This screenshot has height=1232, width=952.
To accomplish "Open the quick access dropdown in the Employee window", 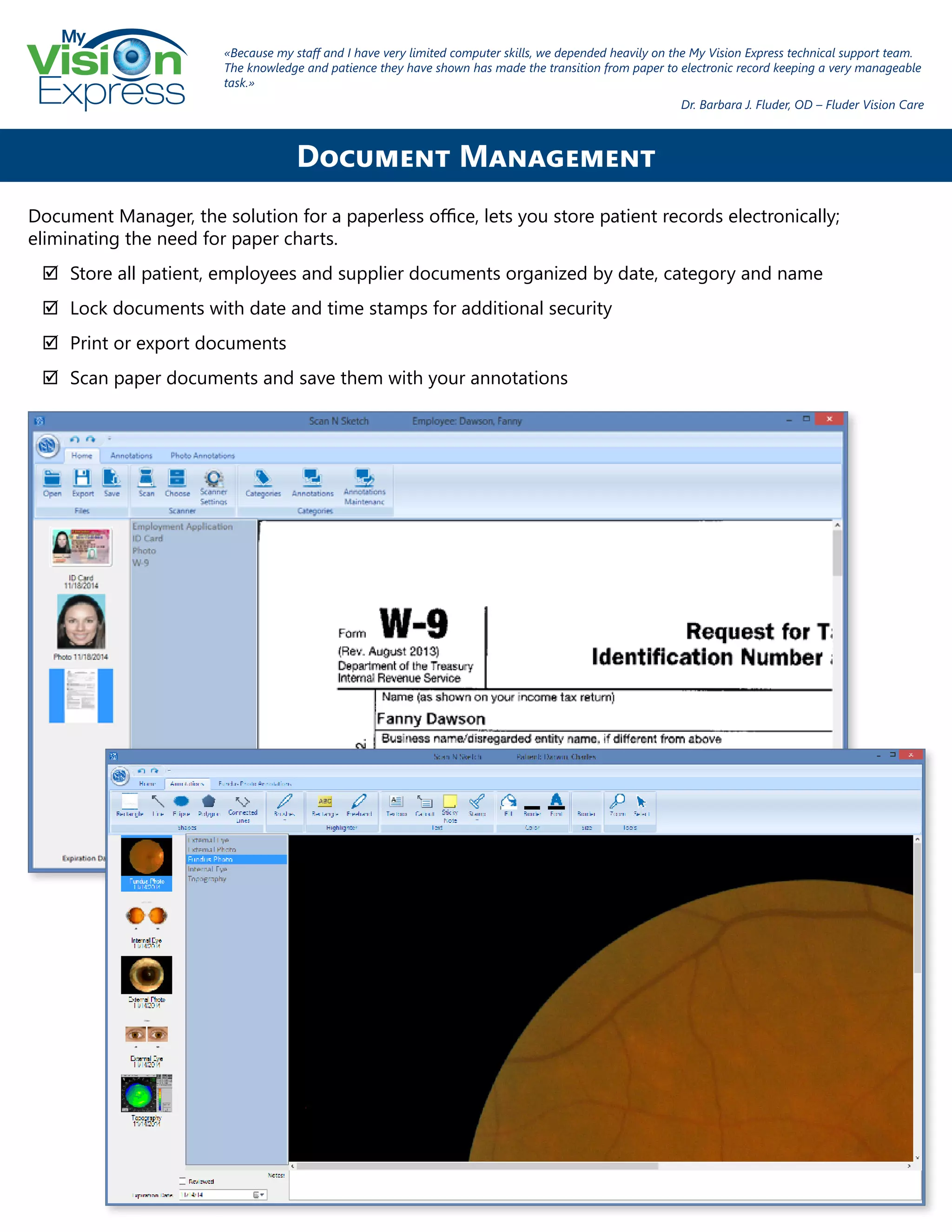I will pos(110,439).
